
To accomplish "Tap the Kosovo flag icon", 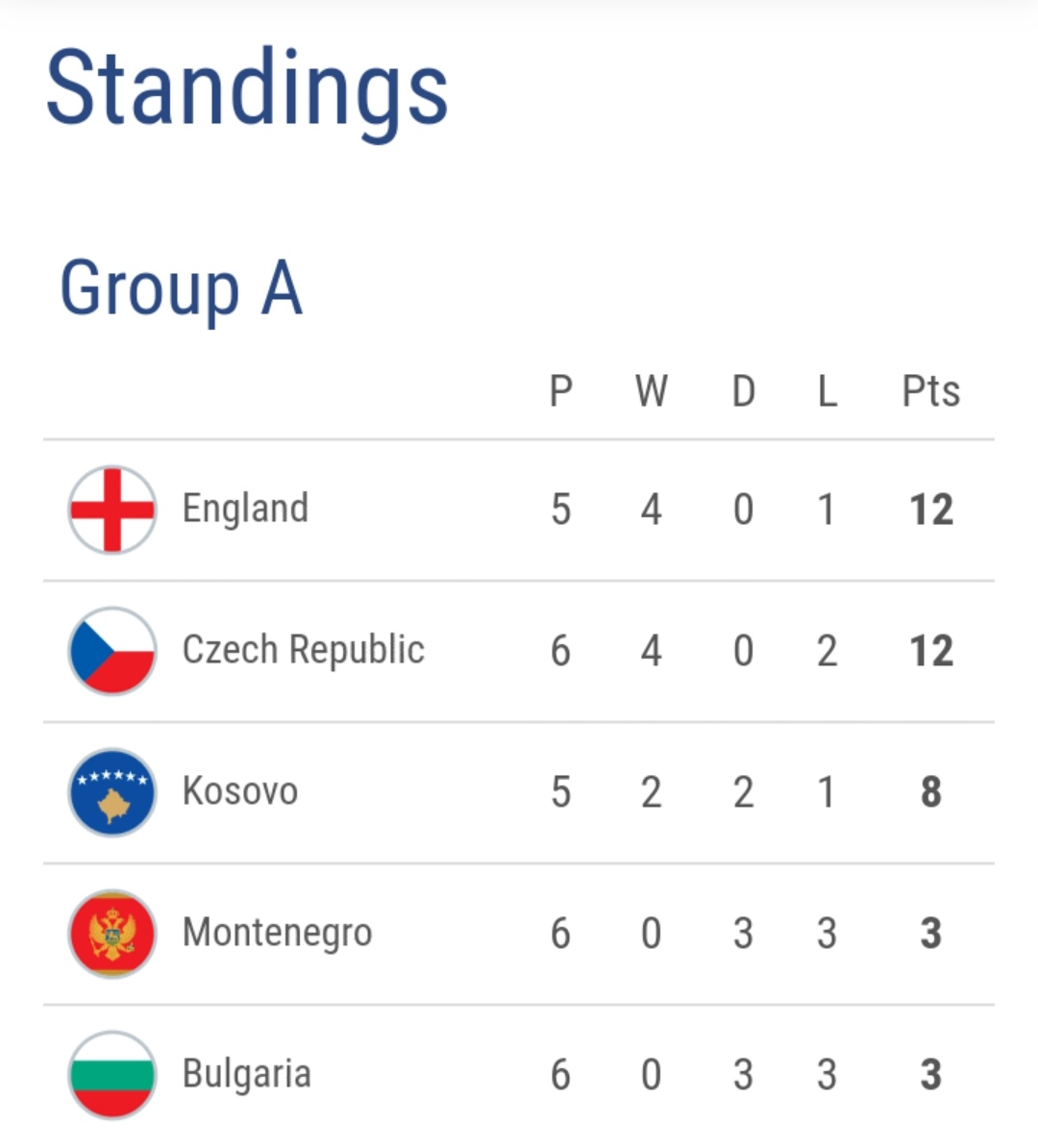I will pyautogui.click(x=112, y=792).
